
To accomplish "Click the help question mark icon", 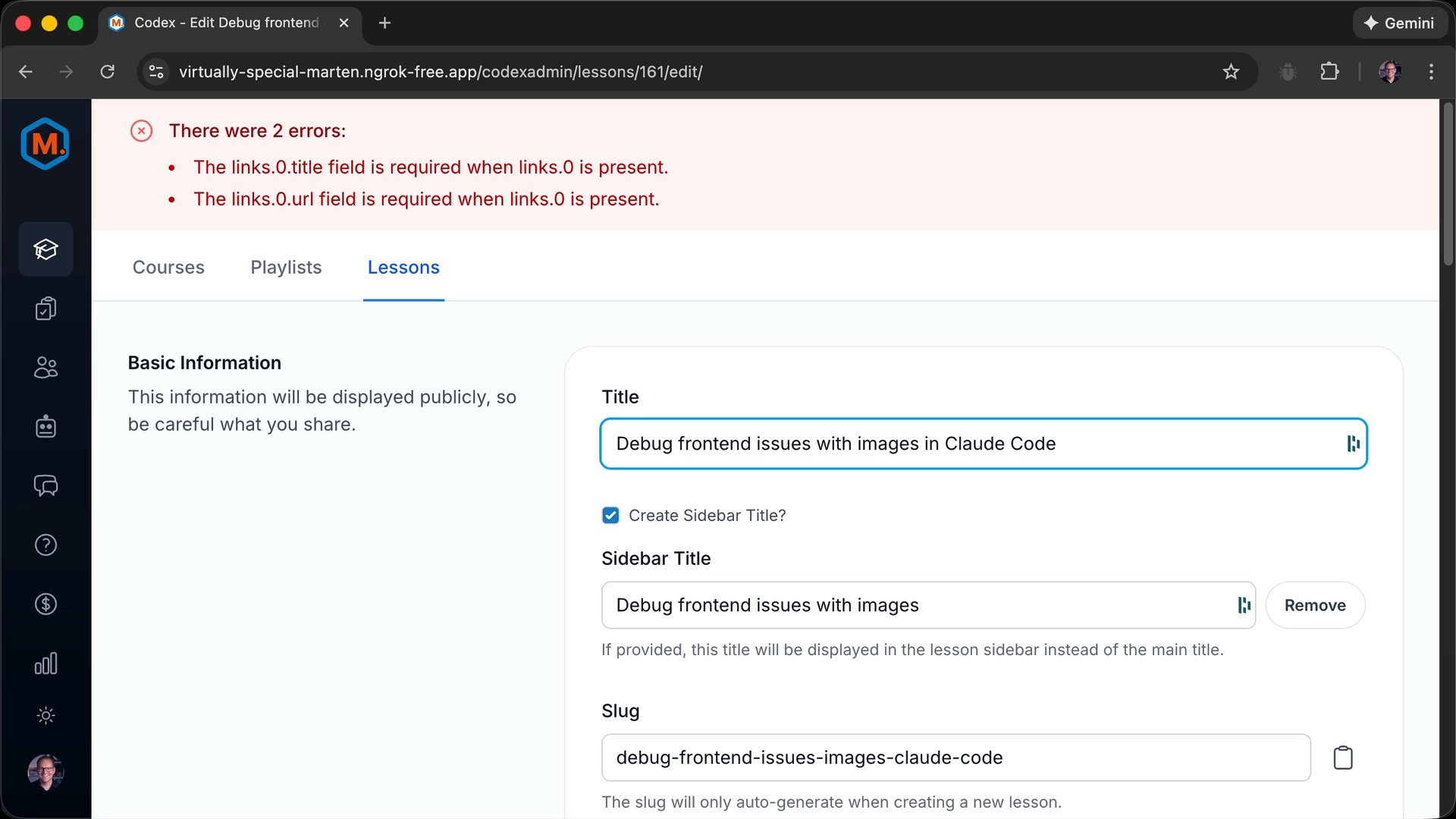I will [45, 544].
